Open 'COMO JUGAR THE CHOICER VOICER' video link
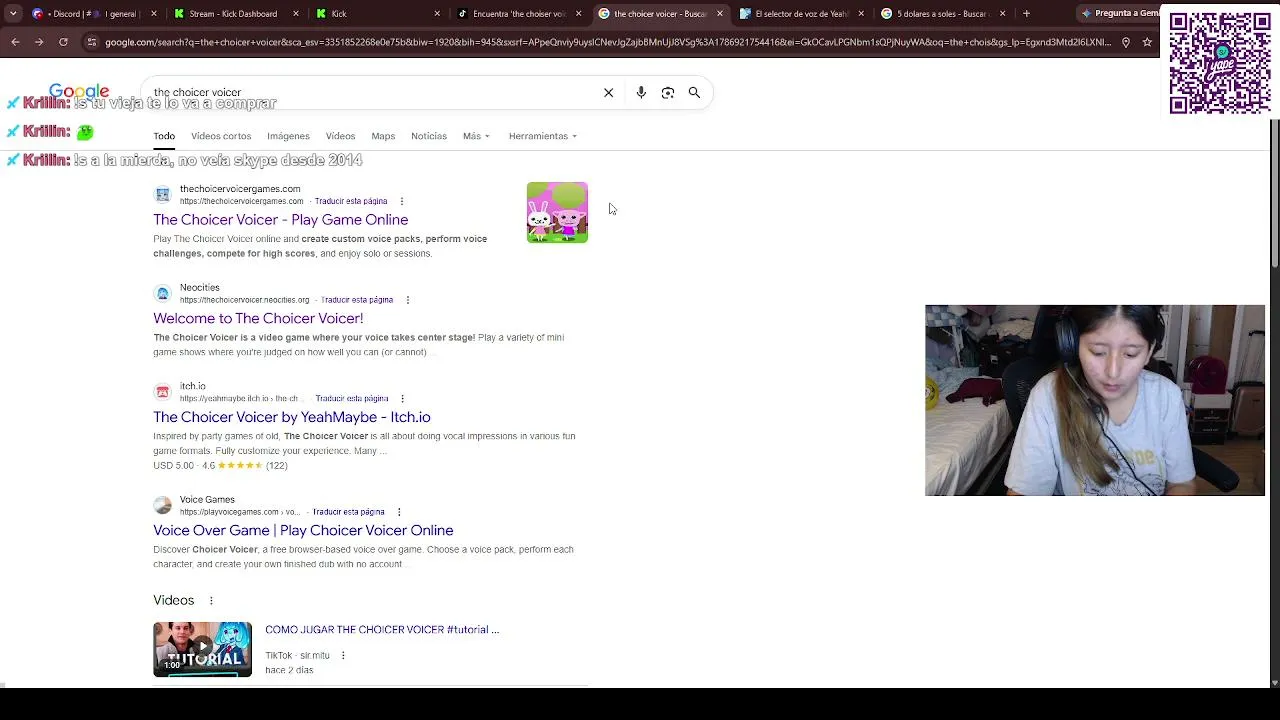 click(x=382, y=630)
